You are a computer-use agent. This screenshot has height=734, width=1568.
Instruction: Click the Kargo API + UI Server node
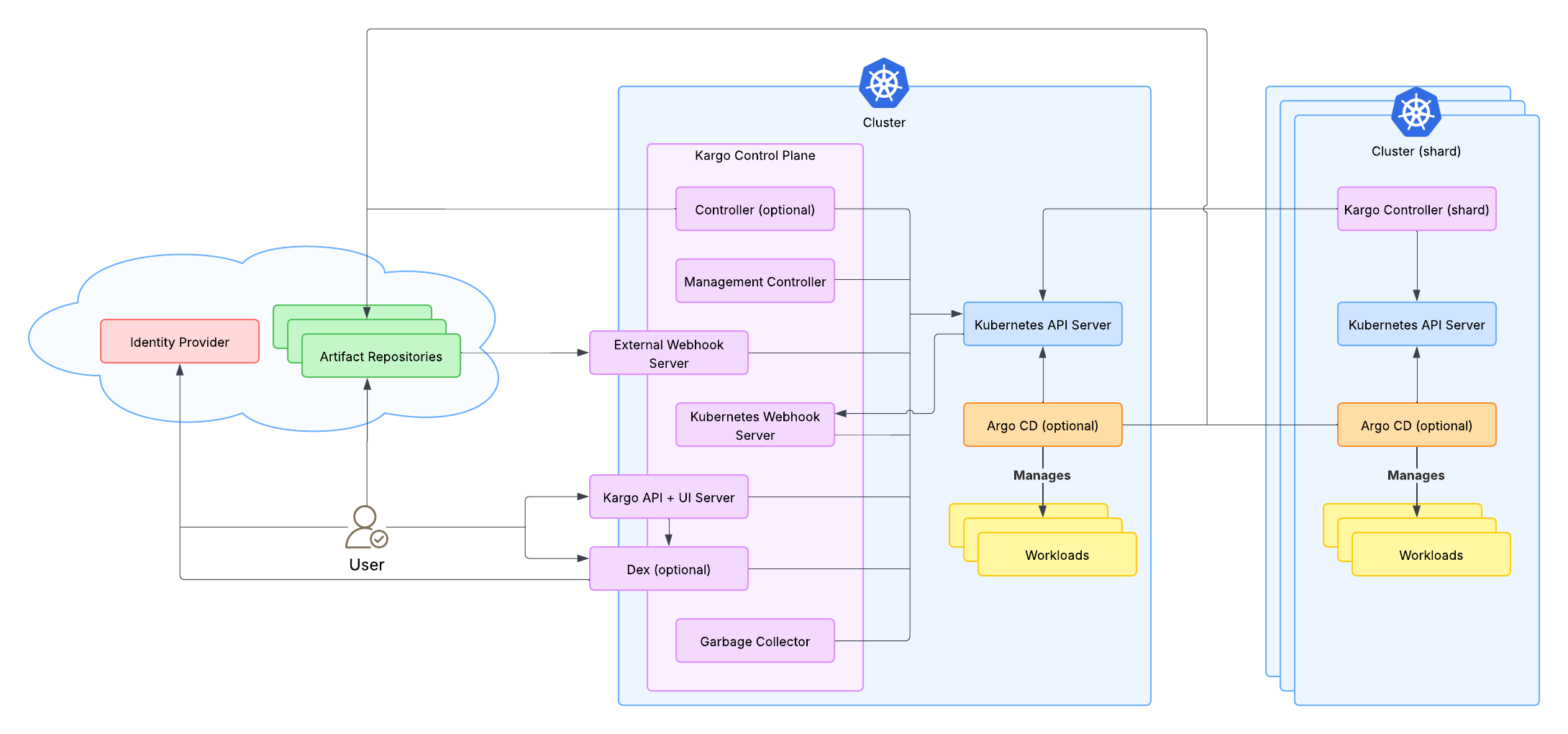[668, 497]
